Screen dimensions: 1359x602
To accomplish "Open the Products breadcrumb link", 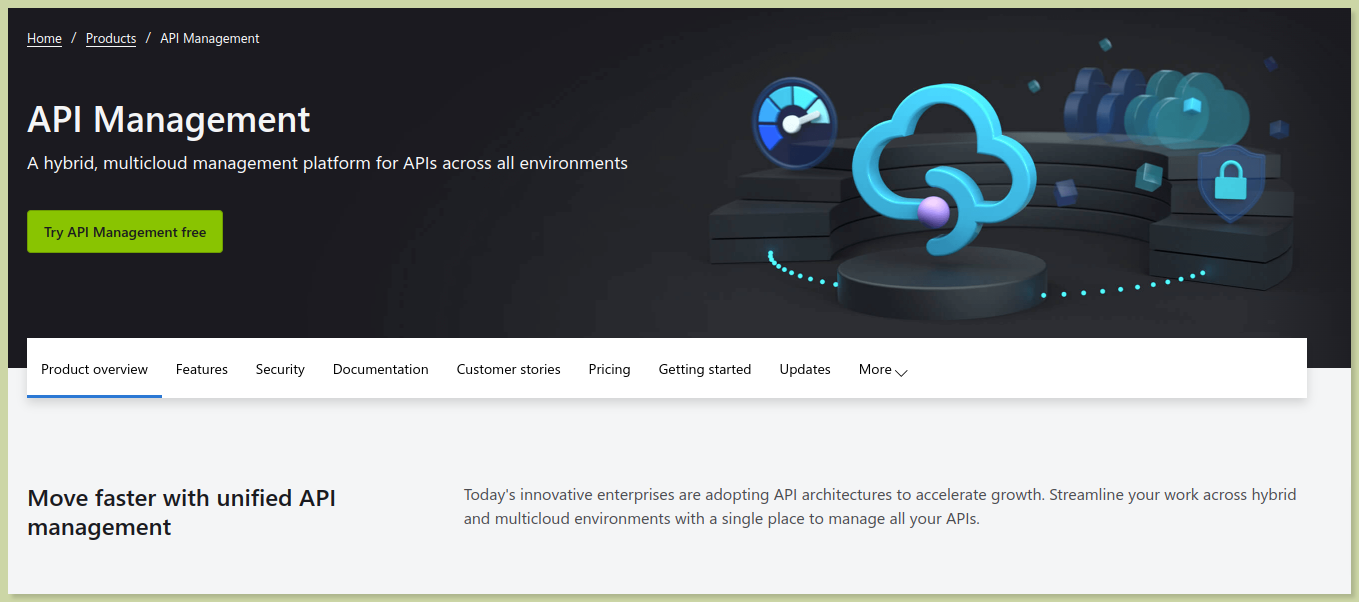I will click(x=111, y=39).
